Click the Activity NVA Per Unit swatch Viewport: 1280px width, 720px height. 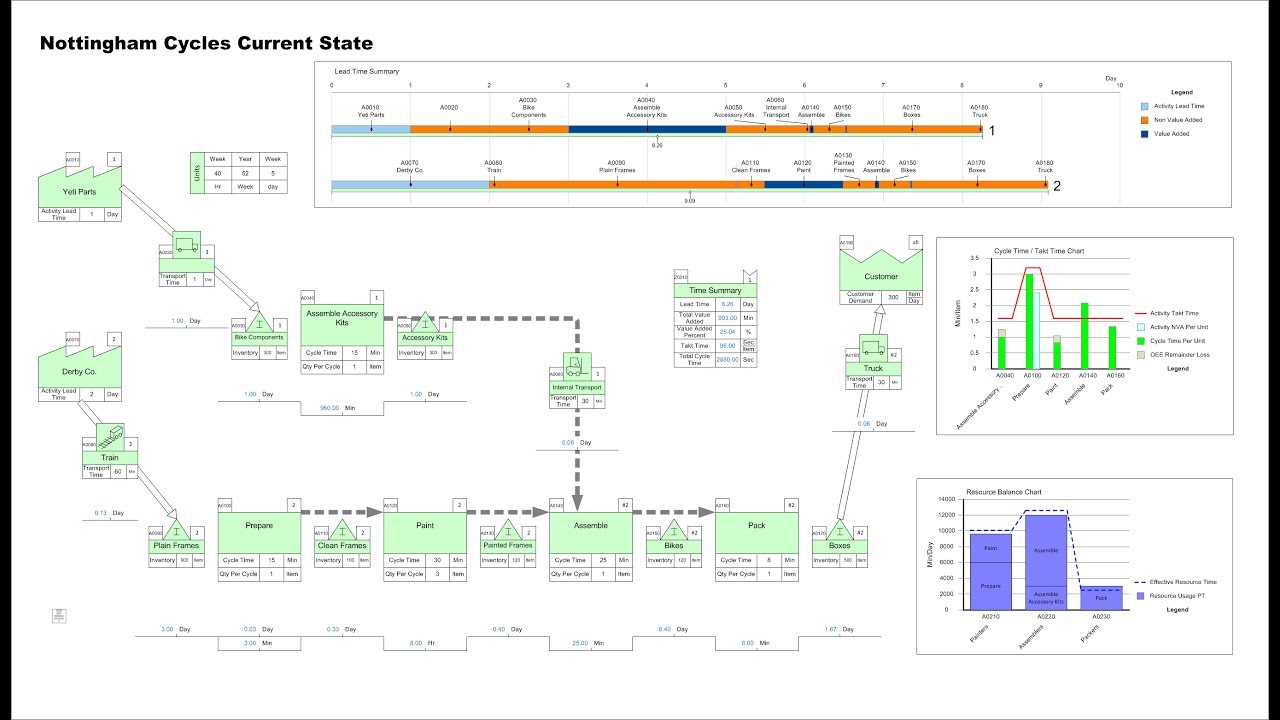1140,327
